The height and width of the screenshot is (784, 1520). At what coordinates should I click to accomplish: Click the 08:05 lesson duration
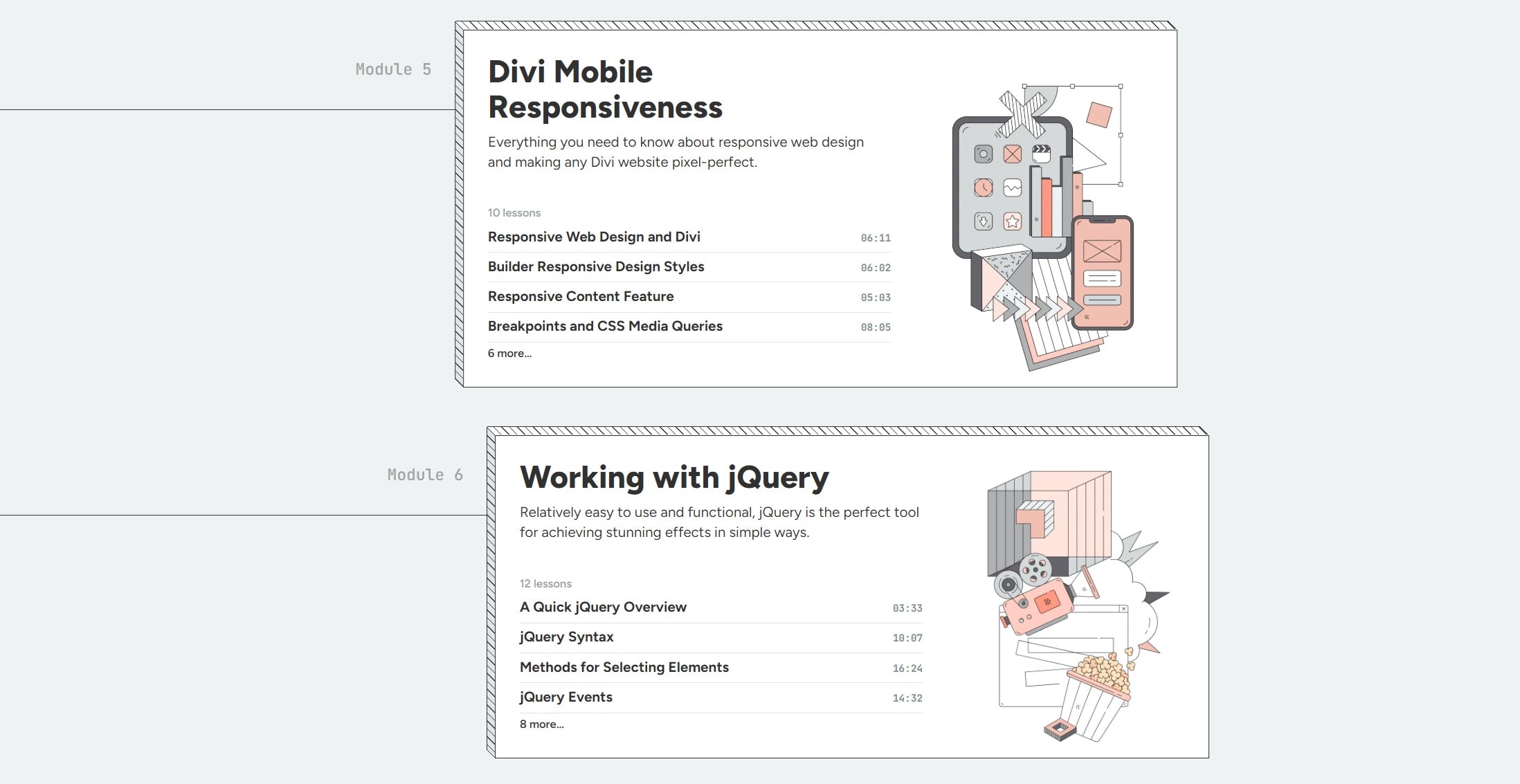point(876,327)
